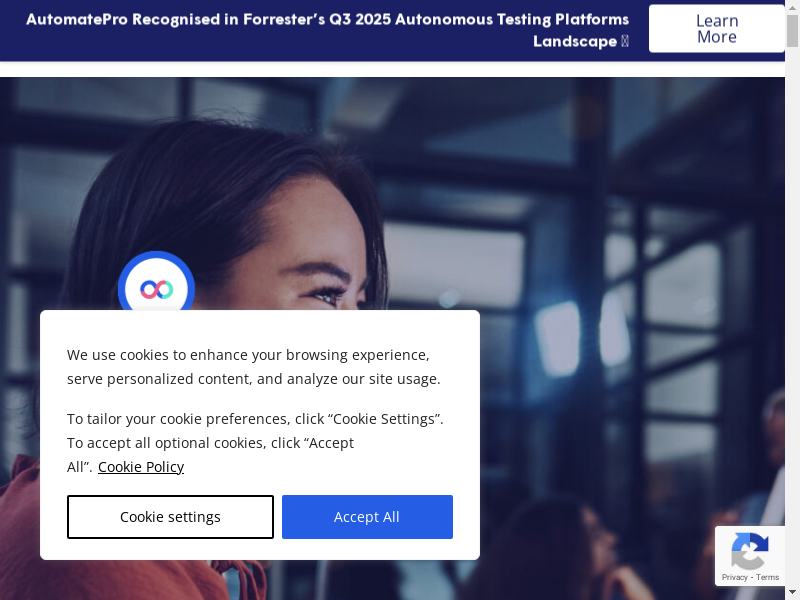Click the glyph icon after "Landscape"
Viewport: 800px width, 600px height.
coord(625,42)
